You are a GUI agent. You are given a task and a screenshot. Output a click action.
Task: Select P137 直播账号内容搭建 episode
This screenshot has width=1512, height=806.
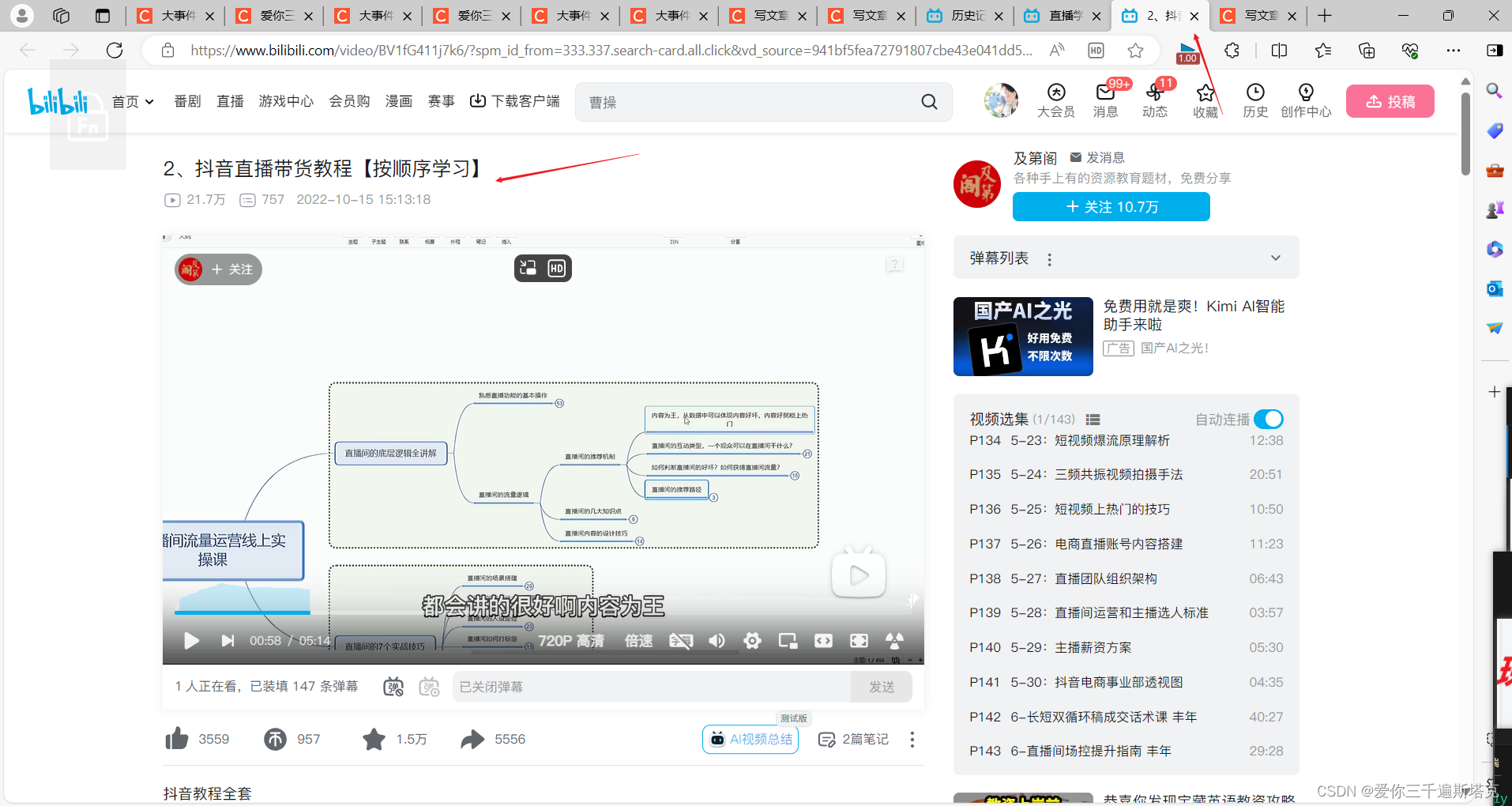coord(1126,544)
